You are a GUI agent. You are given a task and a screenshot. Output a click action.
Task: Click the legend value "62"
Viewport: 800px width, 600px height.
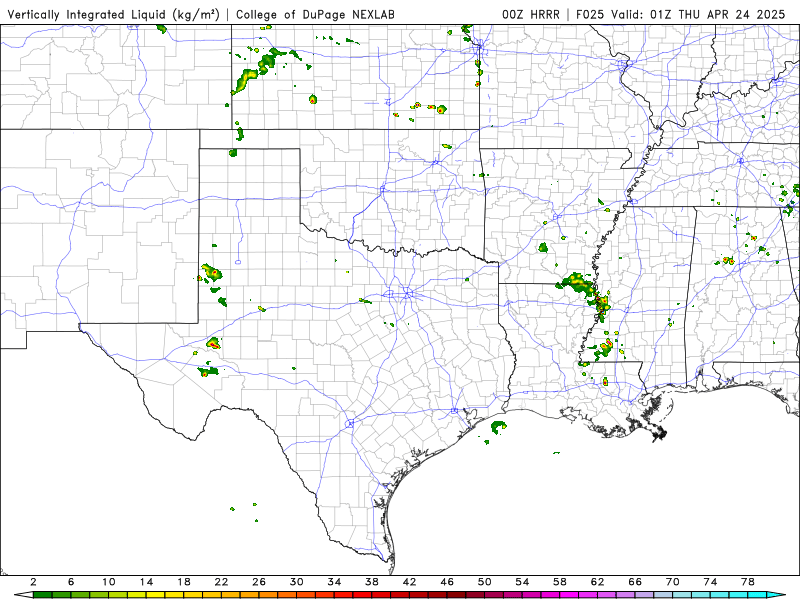pos(597,582)
